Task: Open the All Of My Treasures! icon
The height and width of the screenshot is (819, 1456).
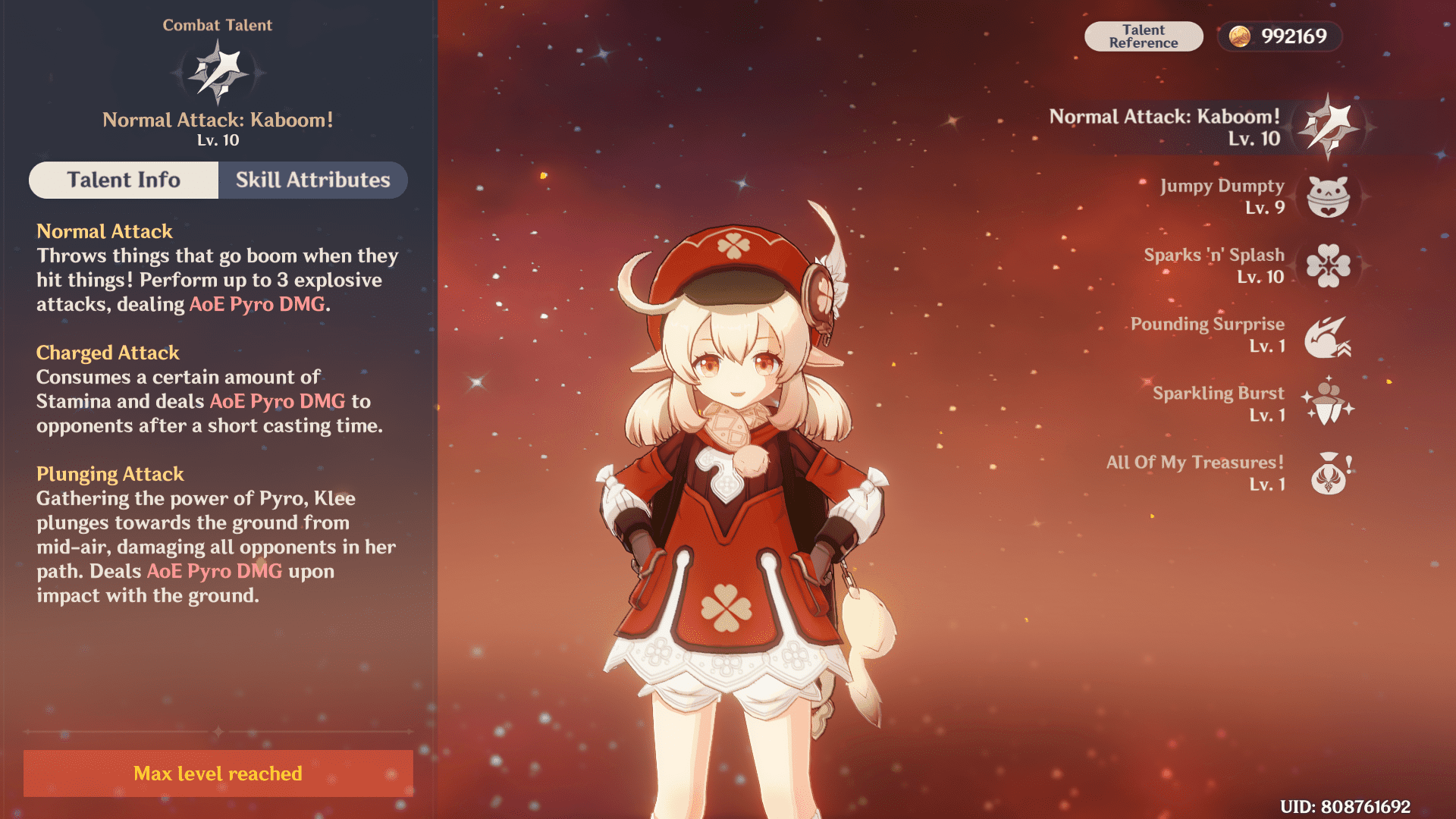Action: pyautogui.click(x=1331, y=473)
